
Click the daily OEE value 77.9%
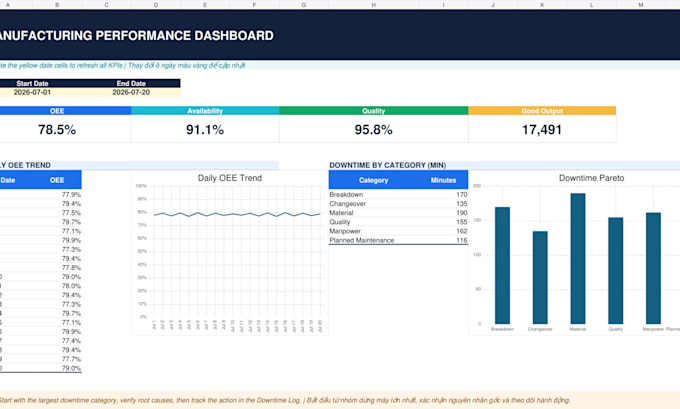[71, 195]
